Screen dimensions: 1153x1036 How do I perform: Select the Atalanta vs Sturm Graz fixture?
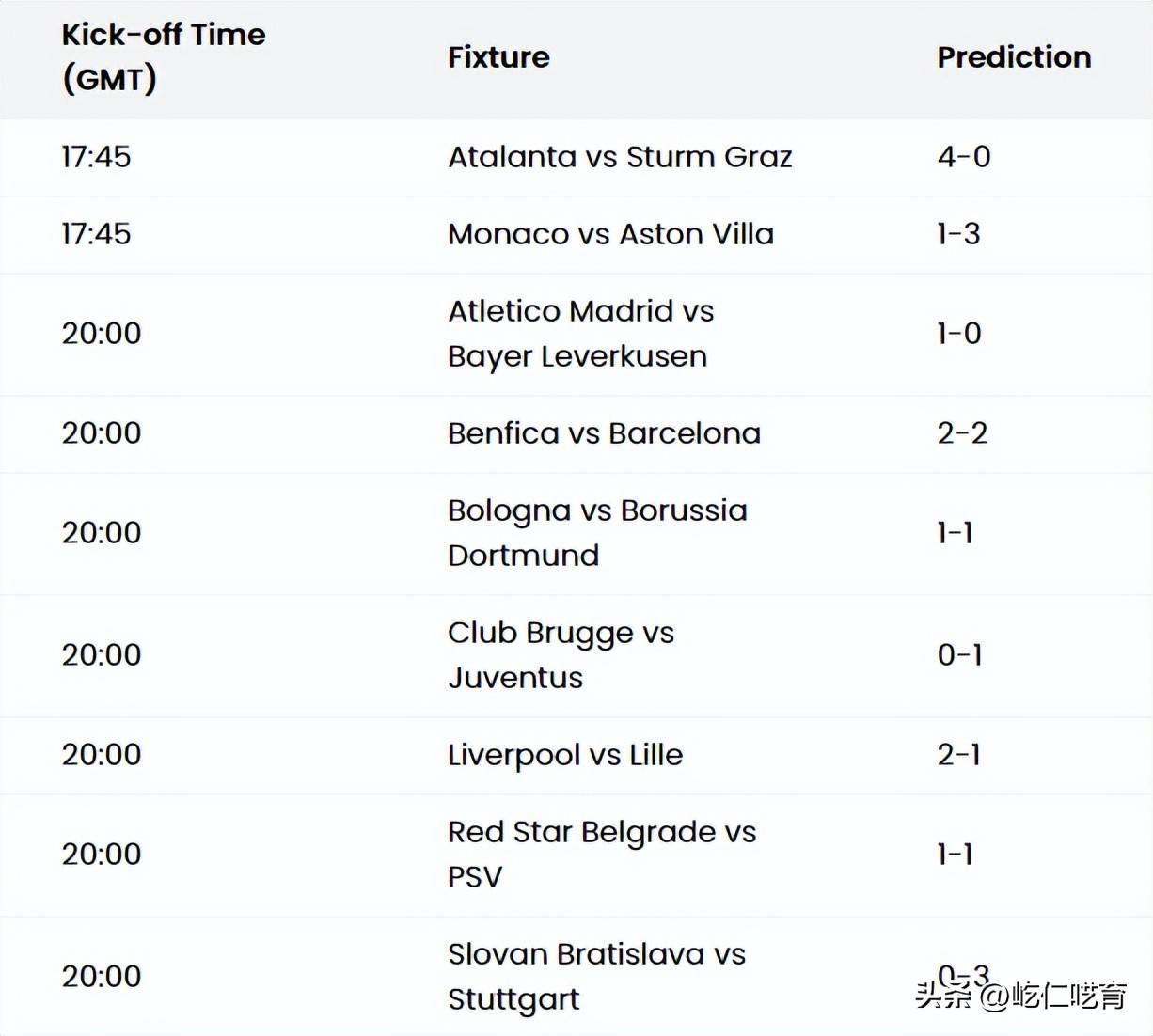point(620,157)
